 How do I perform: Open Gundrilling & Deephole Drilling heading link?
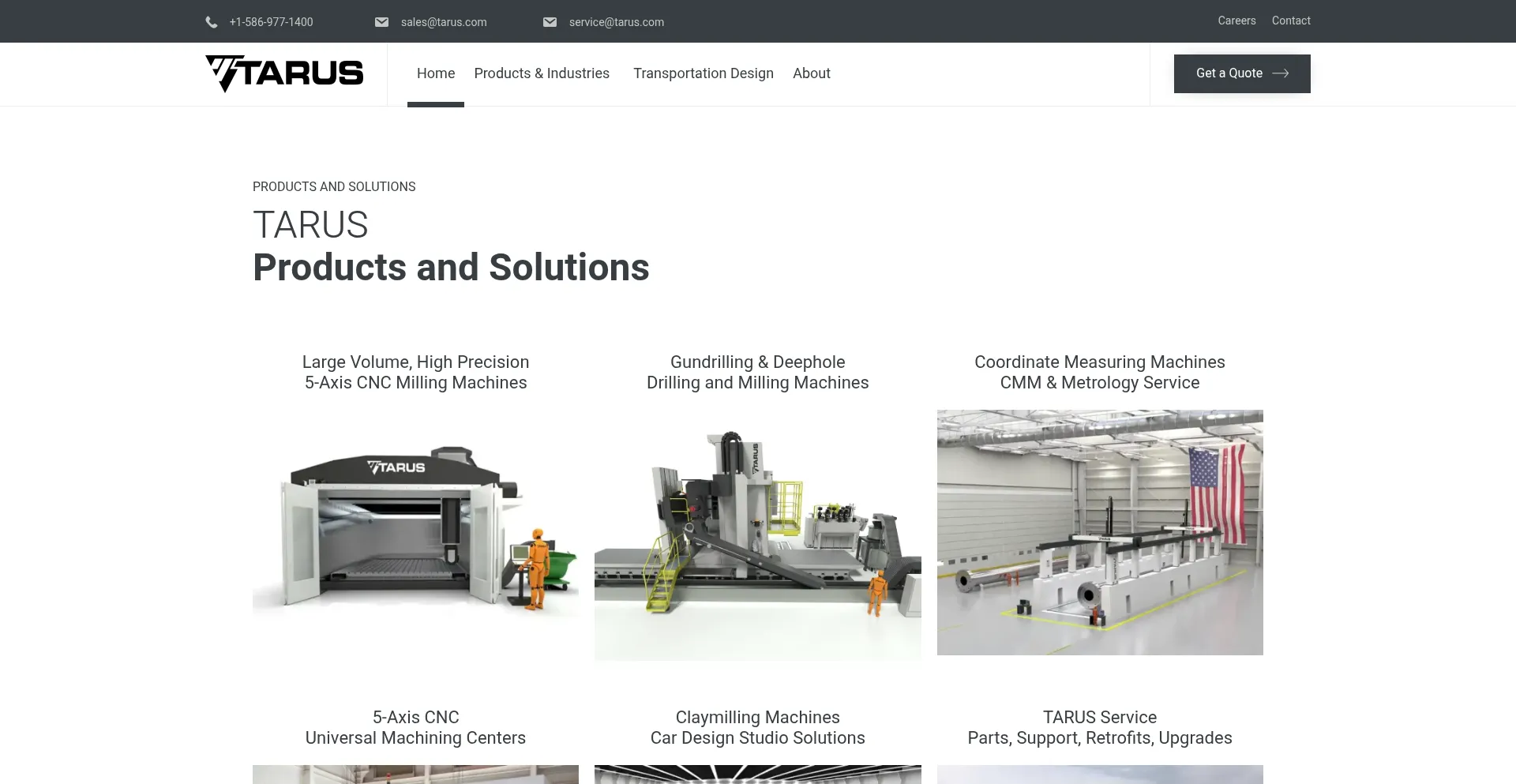(x=758, y=373)
